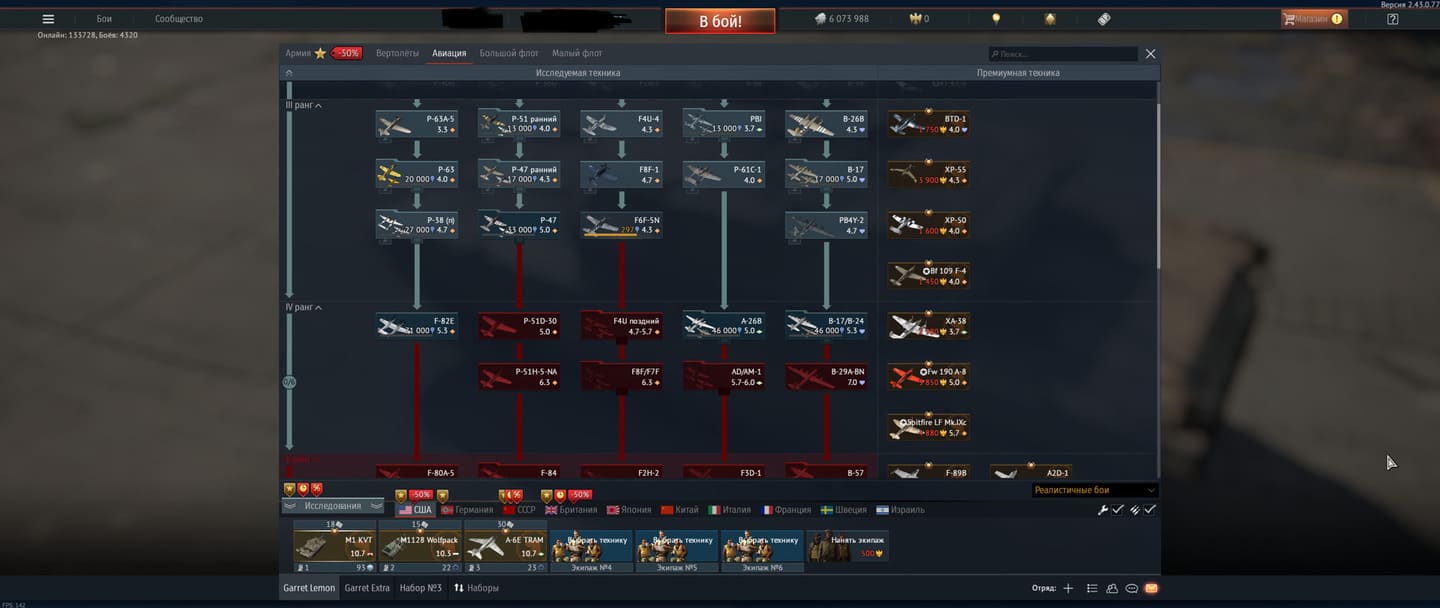This screenshot has height=608, width=1440.
Task: Open the Реалистичные бои mode dropdown
Action: coord(1094,490)
